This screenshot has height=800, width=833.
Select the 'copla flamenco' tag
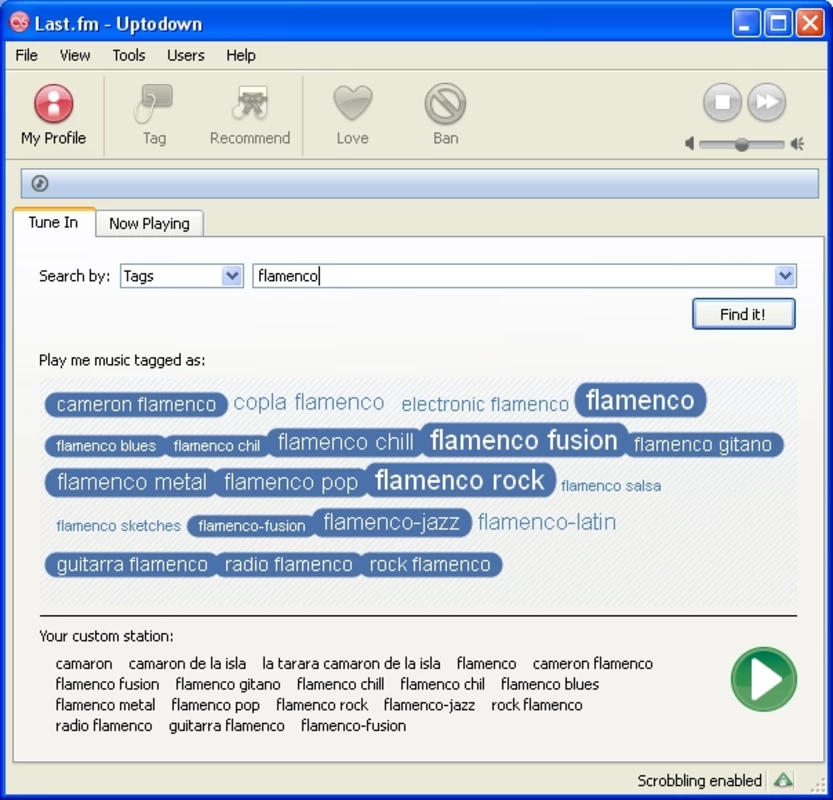point(309,402)
